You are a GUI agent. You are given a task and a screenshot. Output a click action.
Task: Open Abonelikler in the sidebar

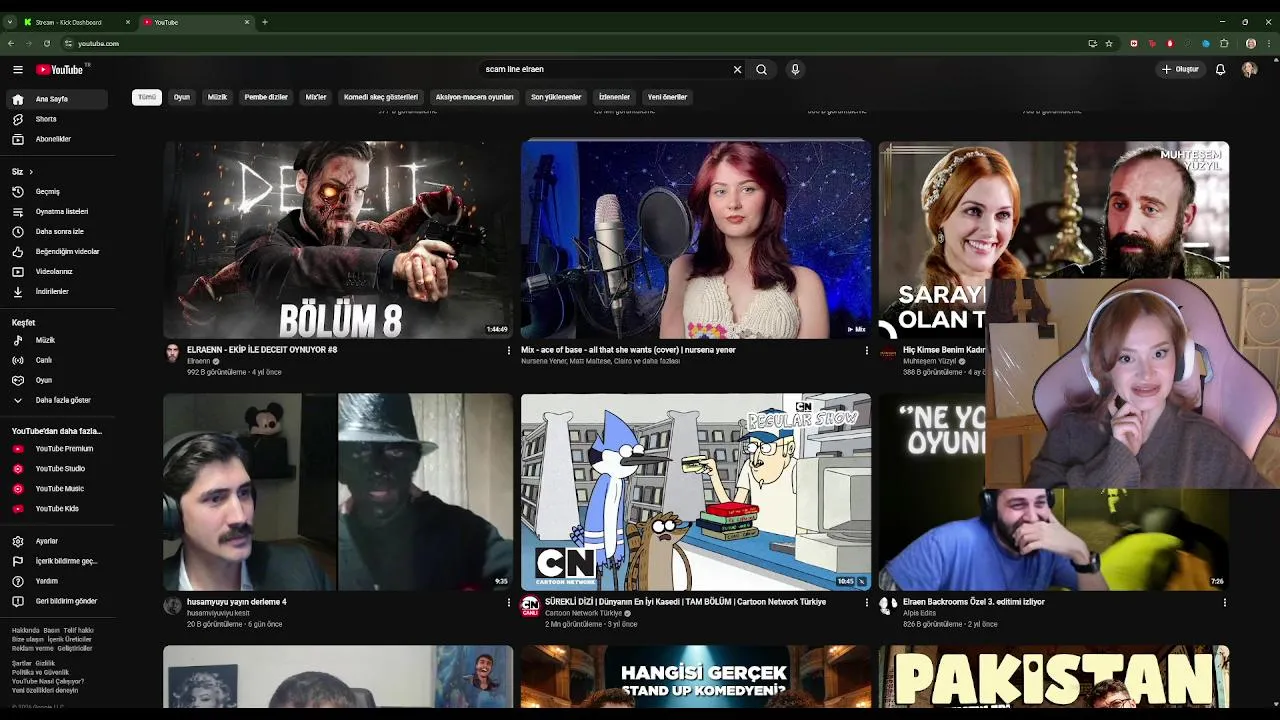[56, 139]
